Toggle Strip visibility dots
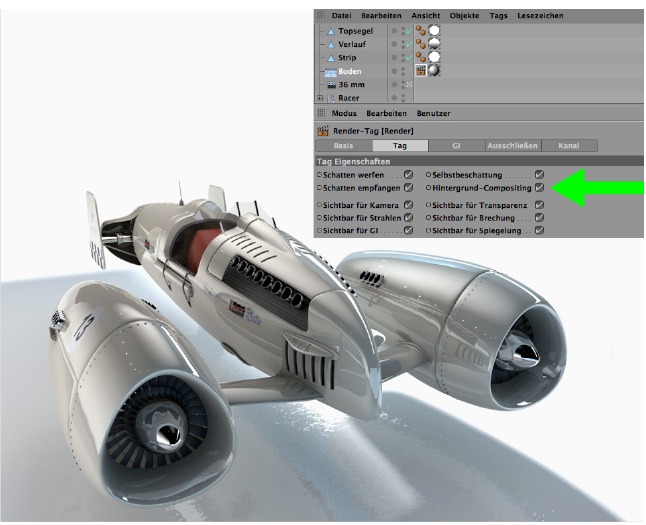Image resolution: width=646 pixels, height=525 pixels. (x=403, y=58)
